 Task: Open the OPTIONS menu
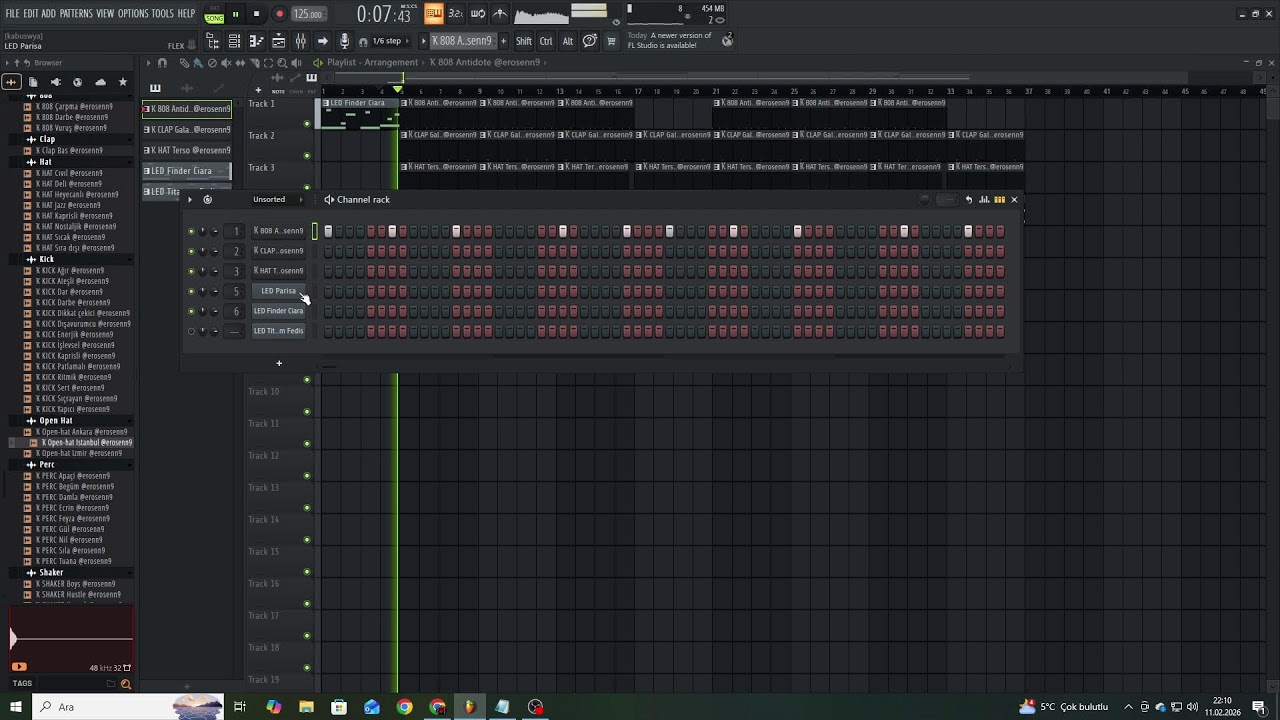[133, 14]
